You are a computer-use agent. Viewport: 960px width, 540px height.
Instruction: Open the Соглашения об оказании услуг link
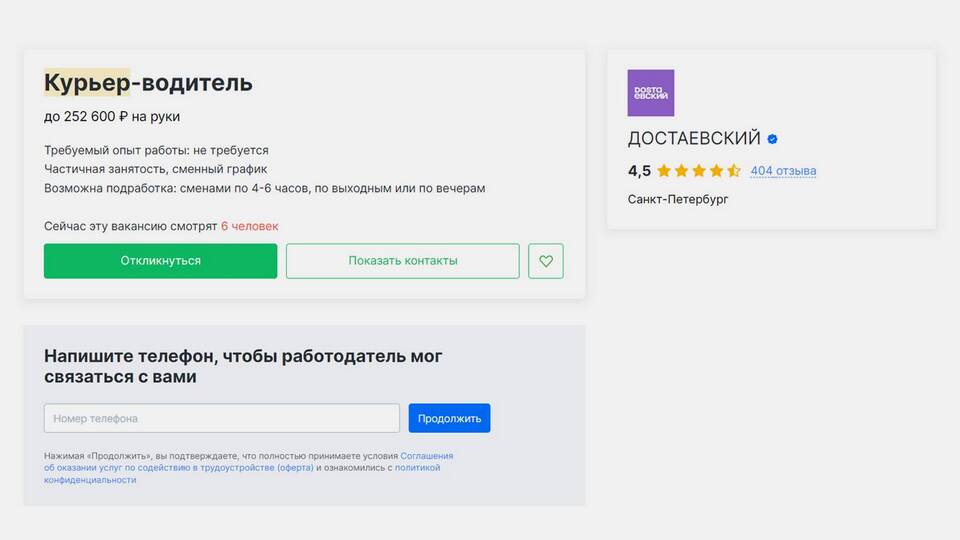pyautogui.click(x=248, y=462)
